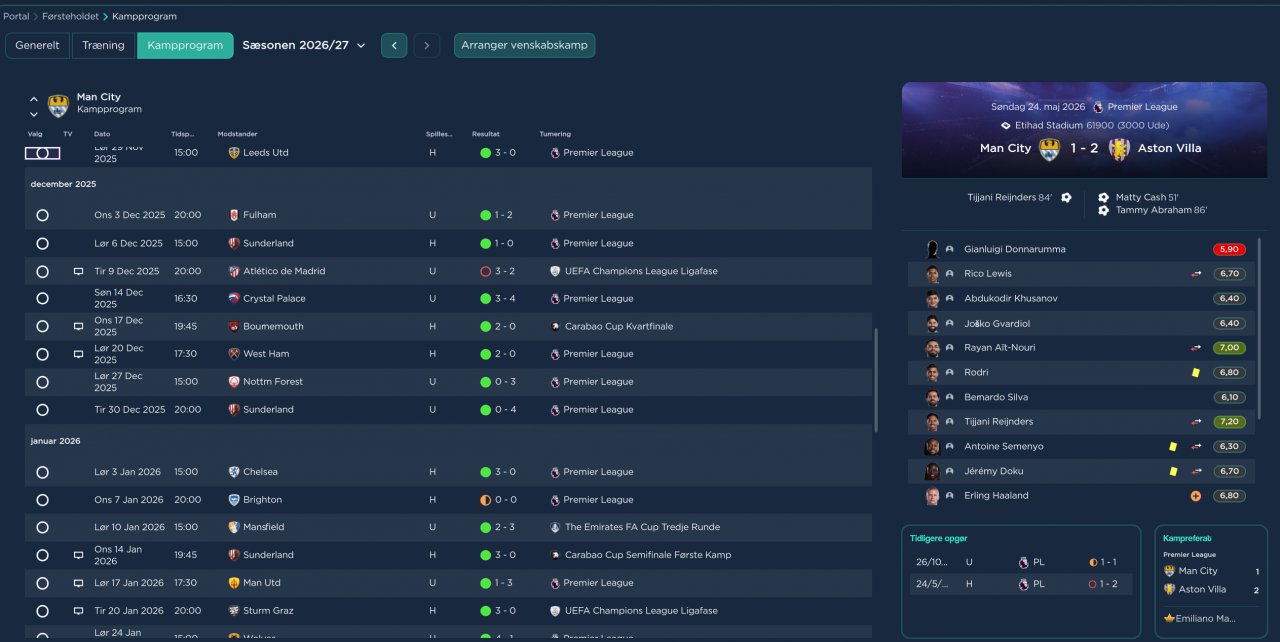Select the radio for West Ham match
This screenshot has height=642, width=1280.
point(42,354)
